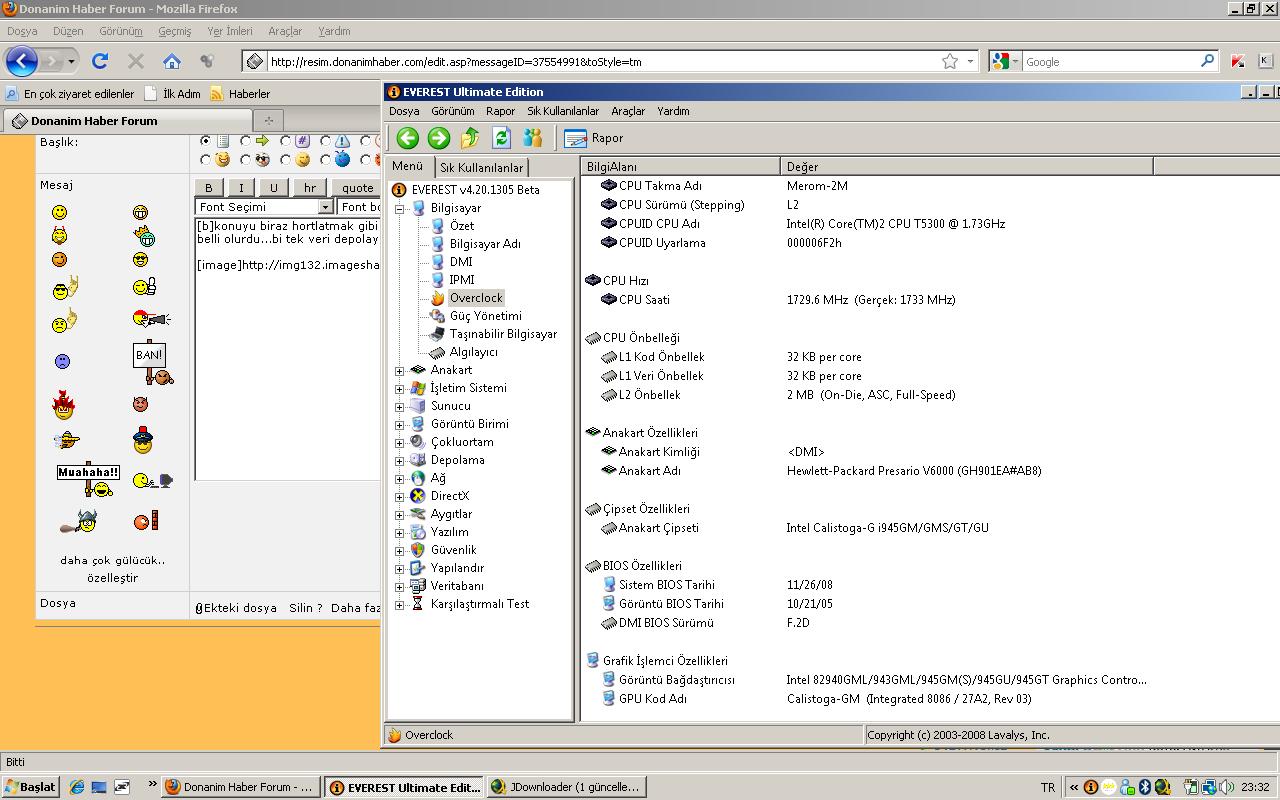Insert the police cap smiley
The height and width of the screenshot is (800, 1280).
coord(143,440)
